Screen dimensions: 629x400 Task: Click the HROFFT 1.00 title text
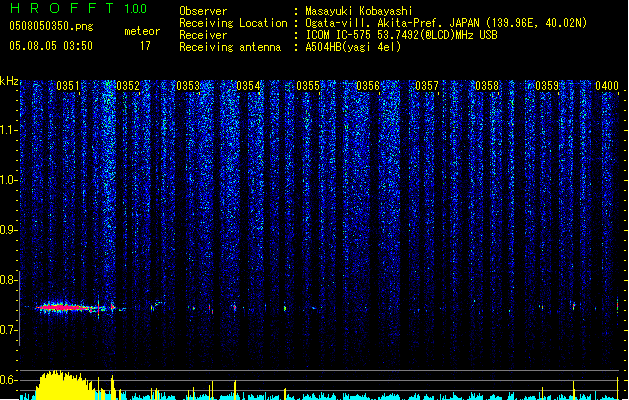tap(78, 8)
